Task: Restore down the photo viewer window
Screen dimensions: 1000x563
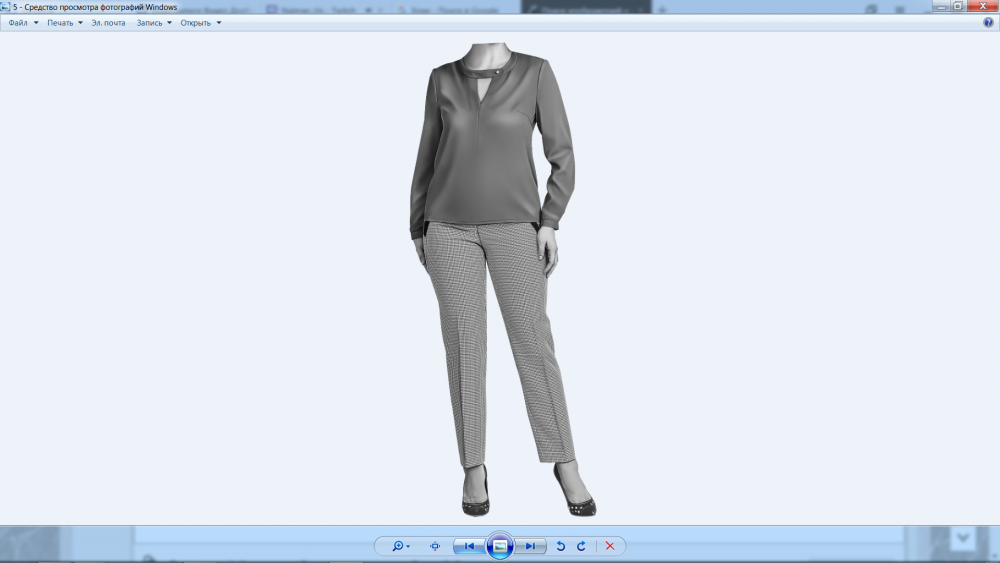Action: [x=958, y=6]
